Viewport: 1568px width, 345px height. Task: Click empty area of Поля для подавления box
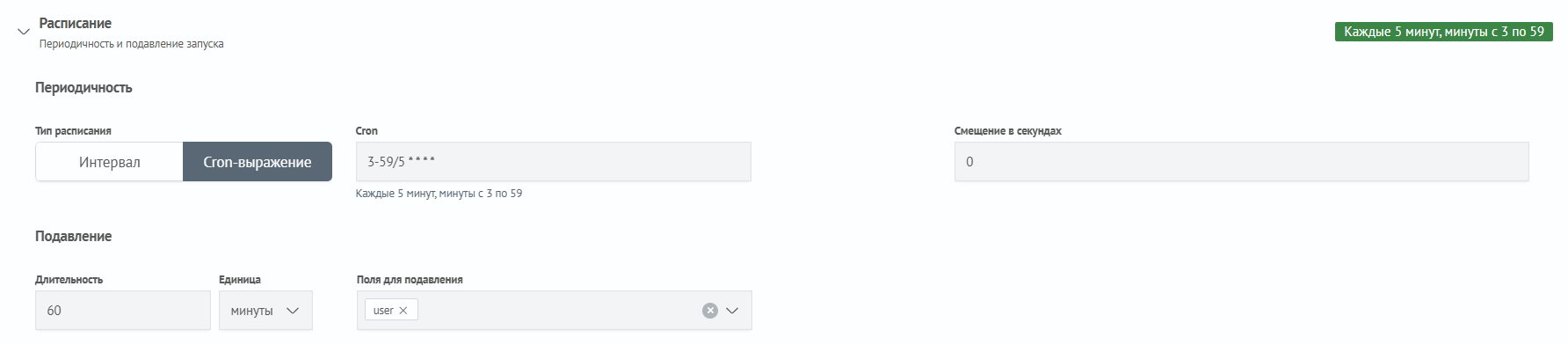558,311
